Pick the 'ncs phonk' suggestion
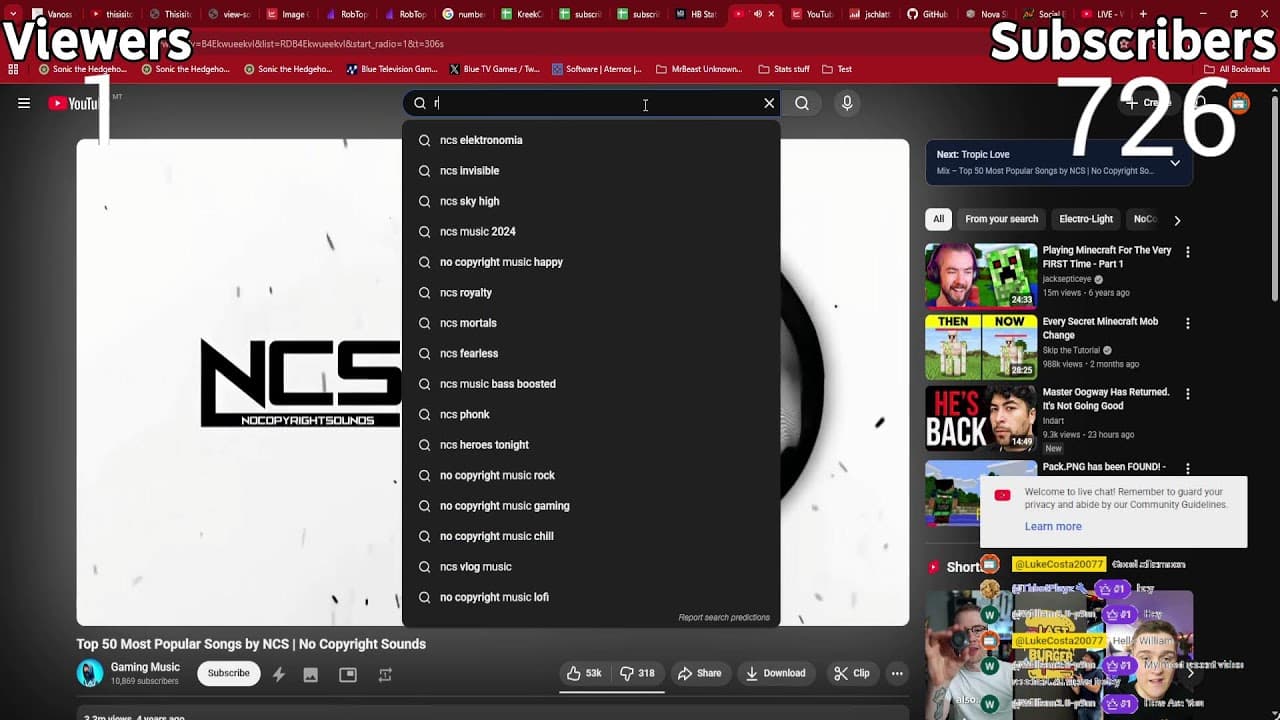The image size is (1280, 720). (591, 415)
